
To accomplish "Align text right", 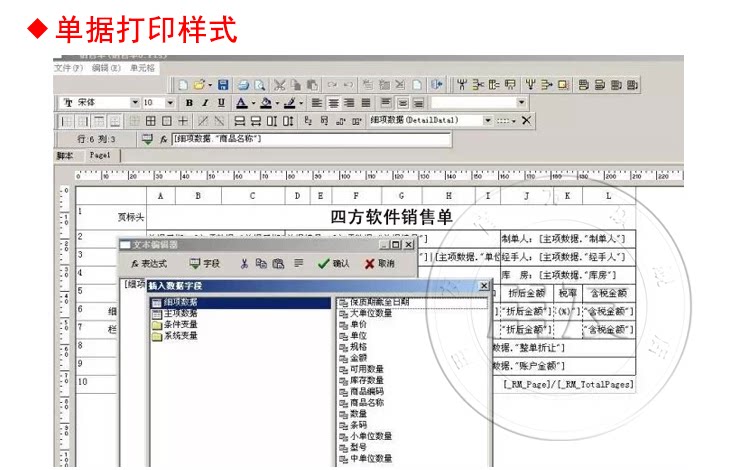I will tap(350, 103).
